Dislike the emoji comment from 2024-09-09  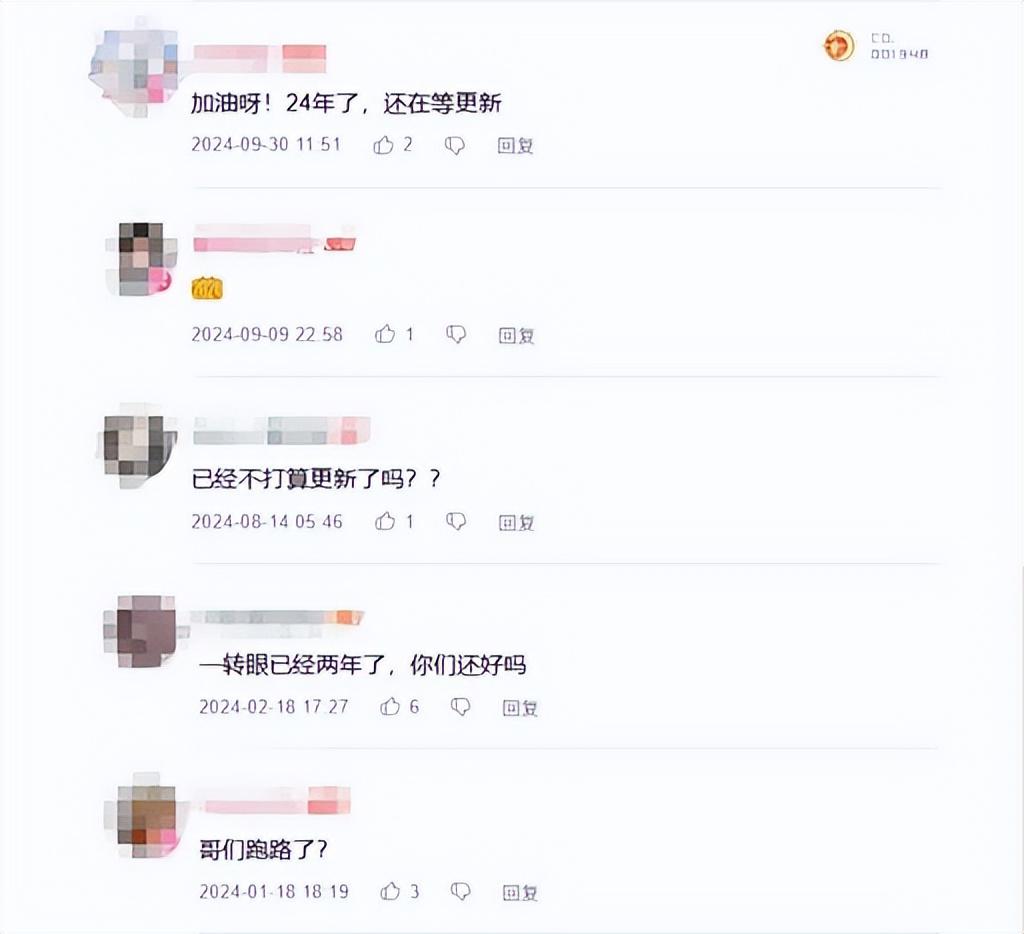[x=456, y=334]
